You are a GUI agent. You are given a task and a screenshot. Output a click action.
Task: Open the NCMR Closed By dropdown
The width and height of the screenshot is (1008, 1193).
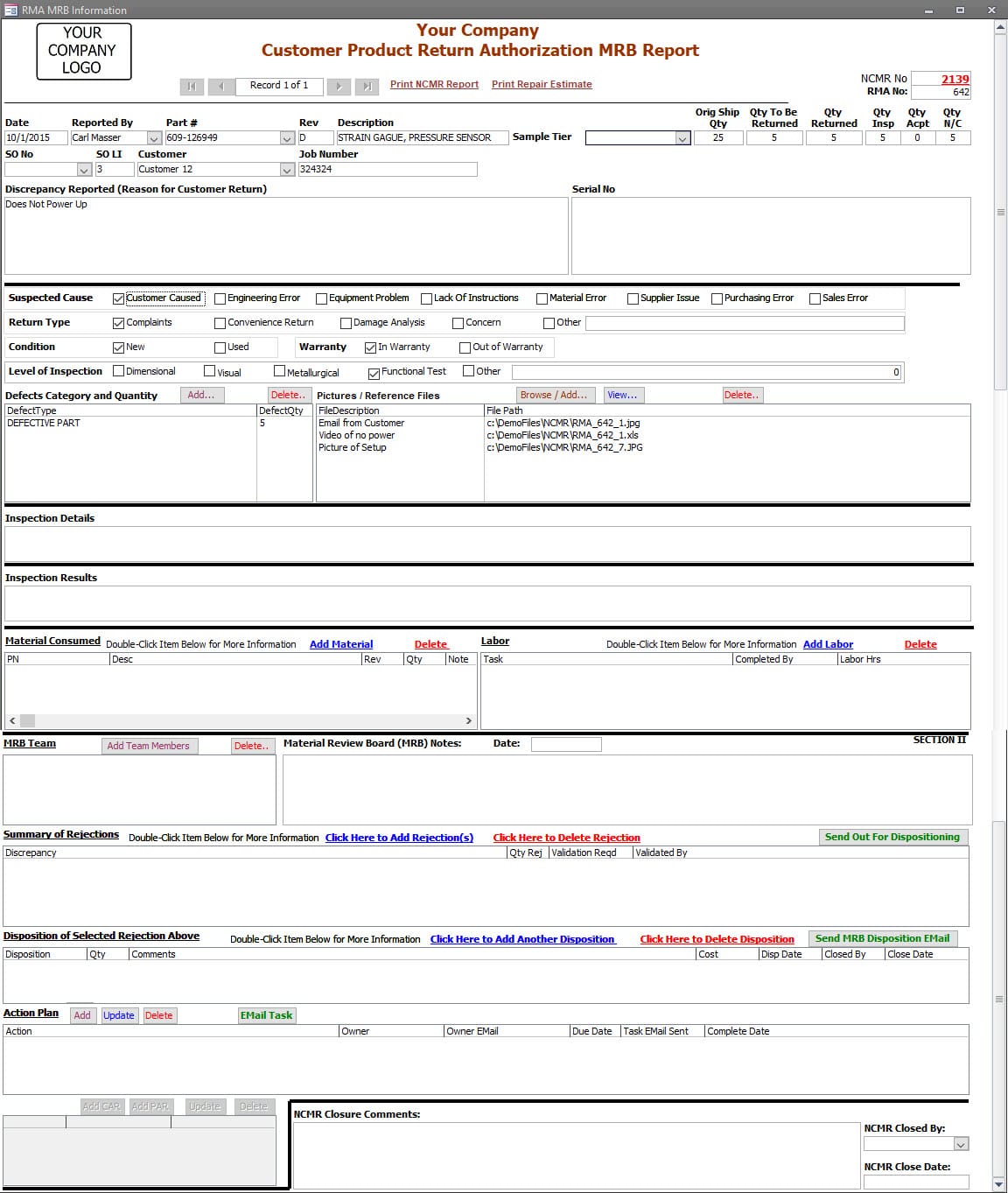click(x=961, y=1144)
